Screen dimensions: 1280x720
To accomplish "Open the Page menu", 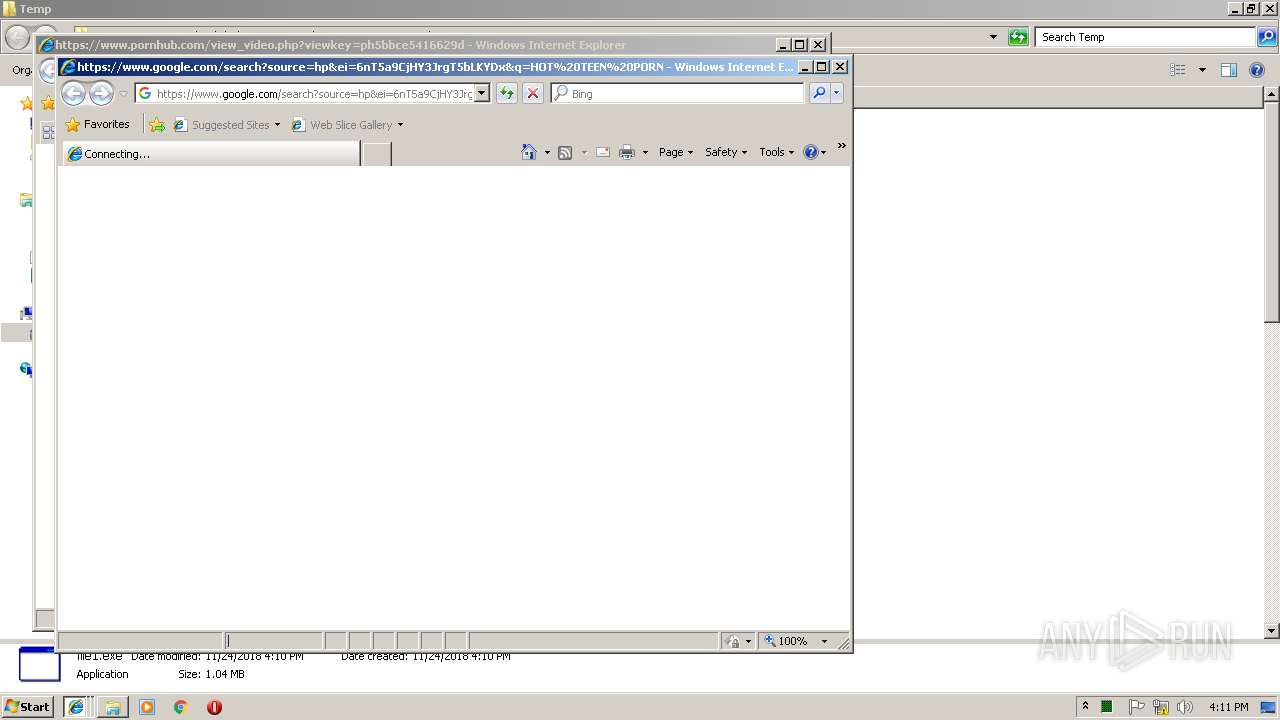I will point(676,152).
